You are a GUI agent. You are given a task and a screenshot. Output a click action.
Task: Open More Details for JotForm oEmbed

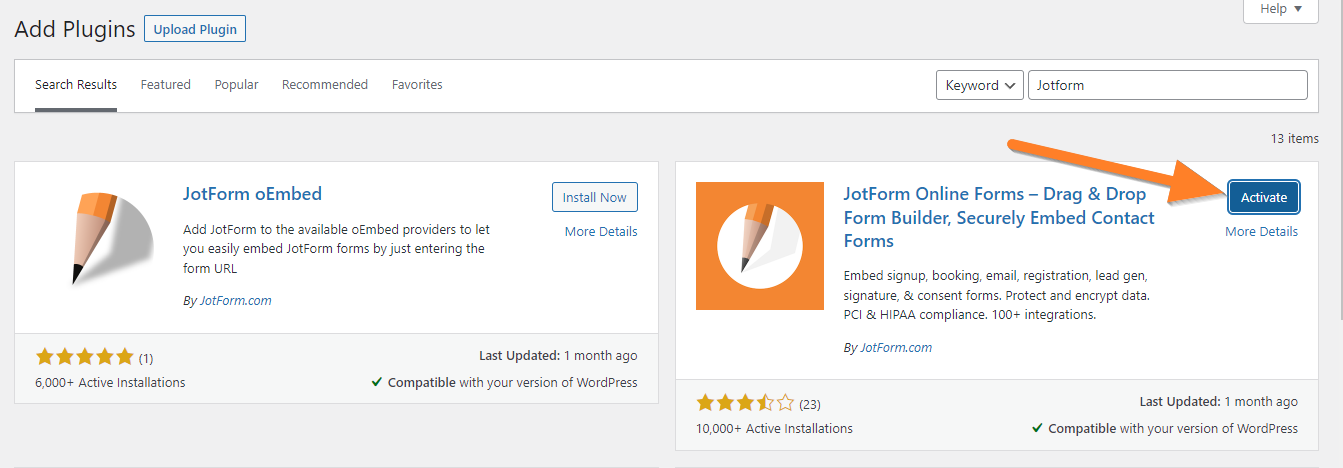[x=601, y=231]
